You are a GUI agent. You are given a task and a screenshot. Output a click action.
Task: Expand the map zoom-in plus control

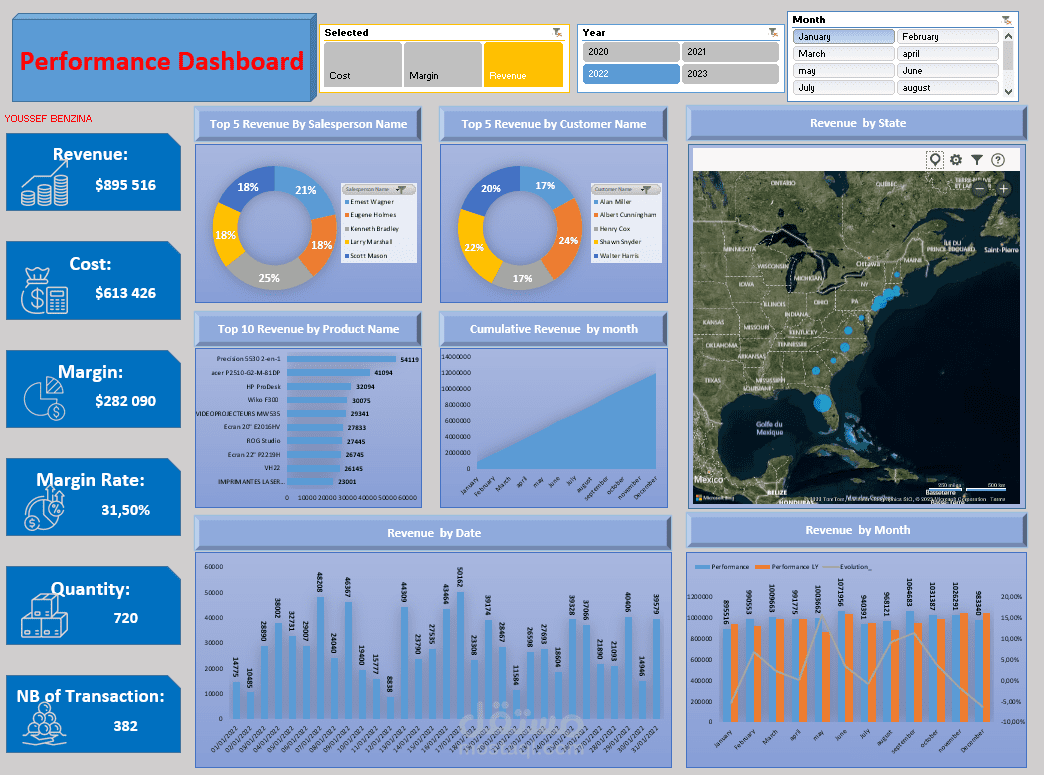point(1004,188)
